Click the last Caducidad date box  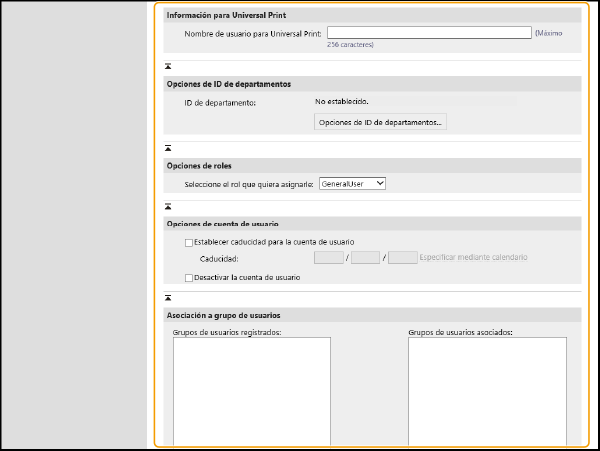click(x=403, y=258)
